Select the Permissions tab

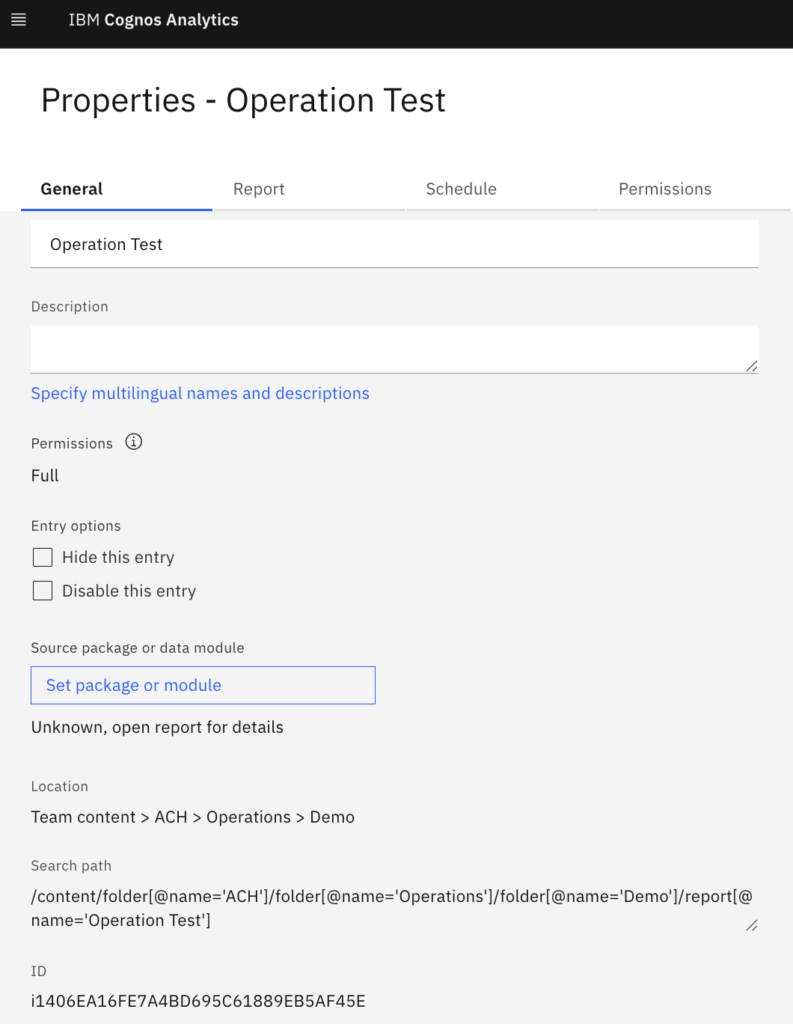point(665,189)
